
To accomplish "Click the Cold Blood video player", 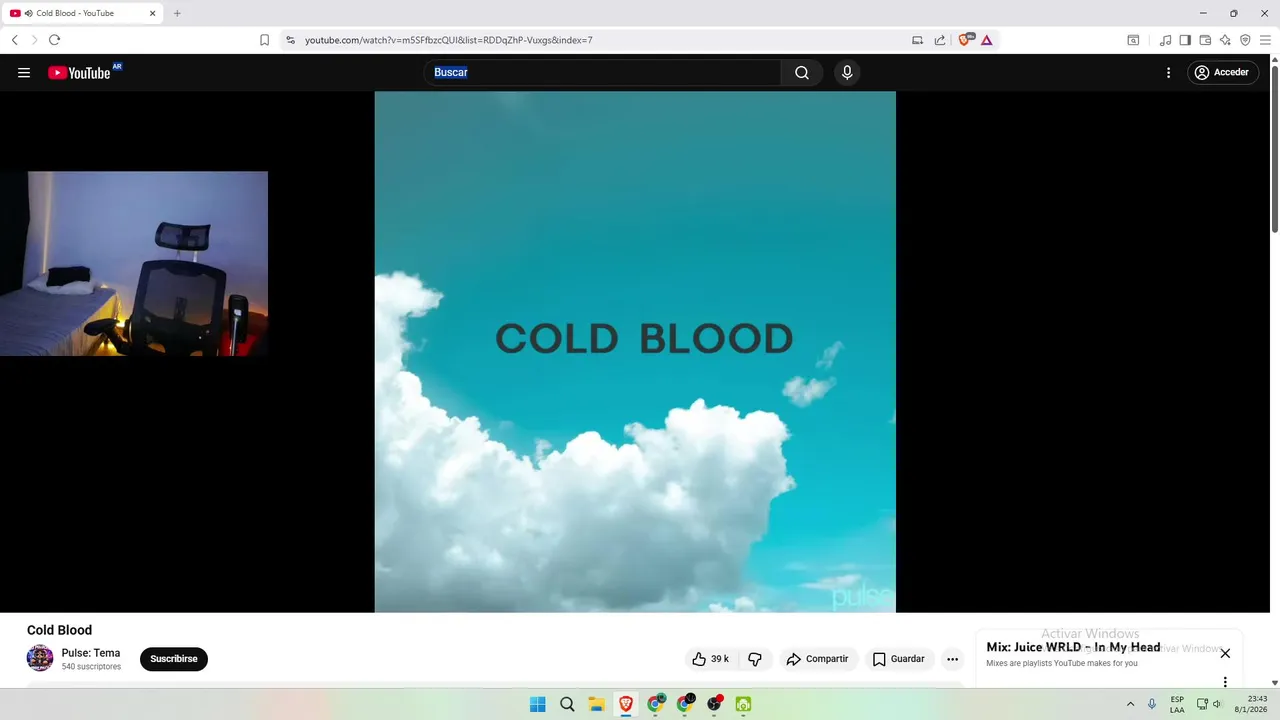I will [x=635, y=352].
